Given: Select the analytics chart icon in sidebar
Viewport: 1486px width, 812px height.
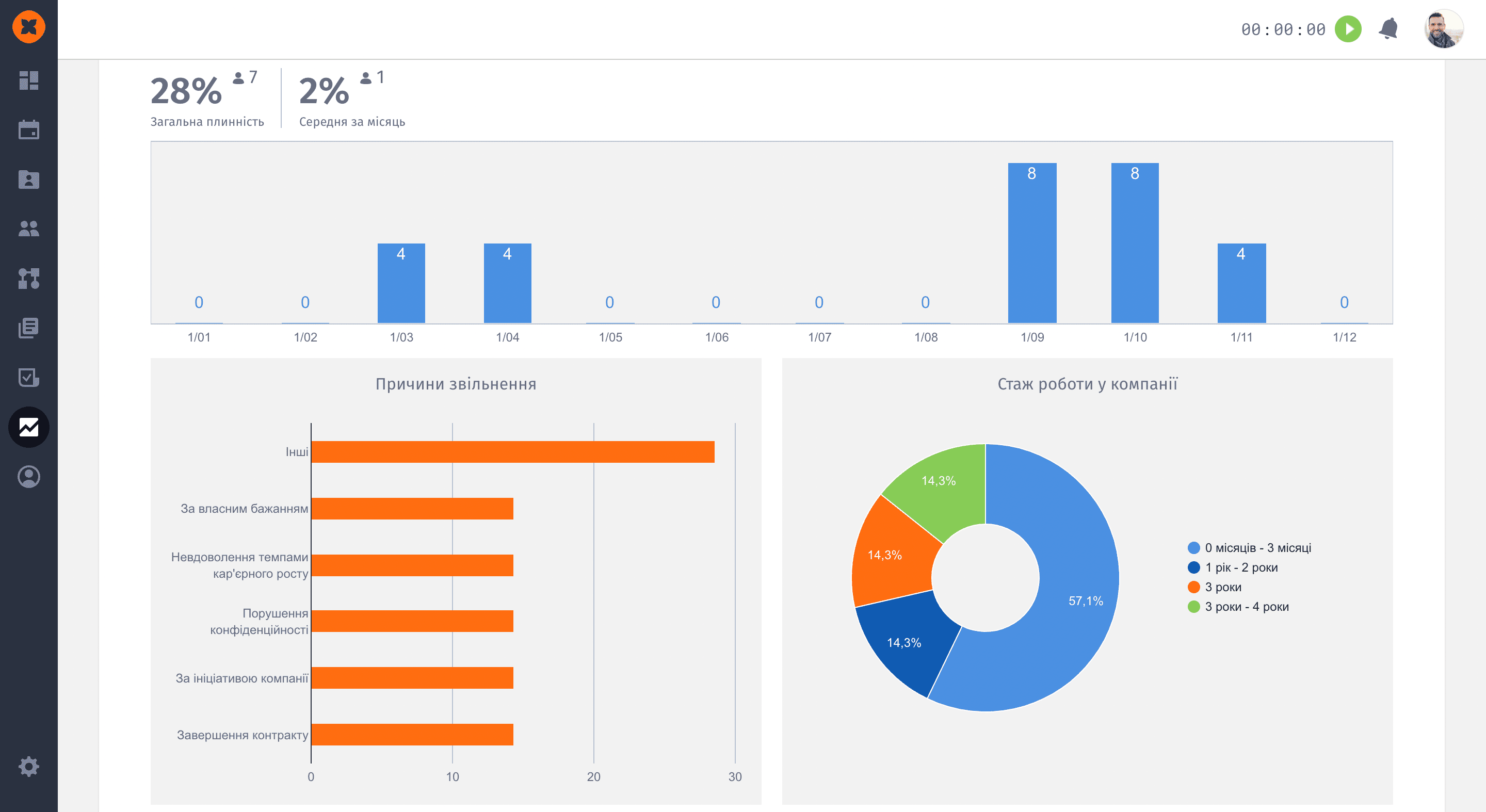Looking at the screenshot, I should tap(29, 427).
